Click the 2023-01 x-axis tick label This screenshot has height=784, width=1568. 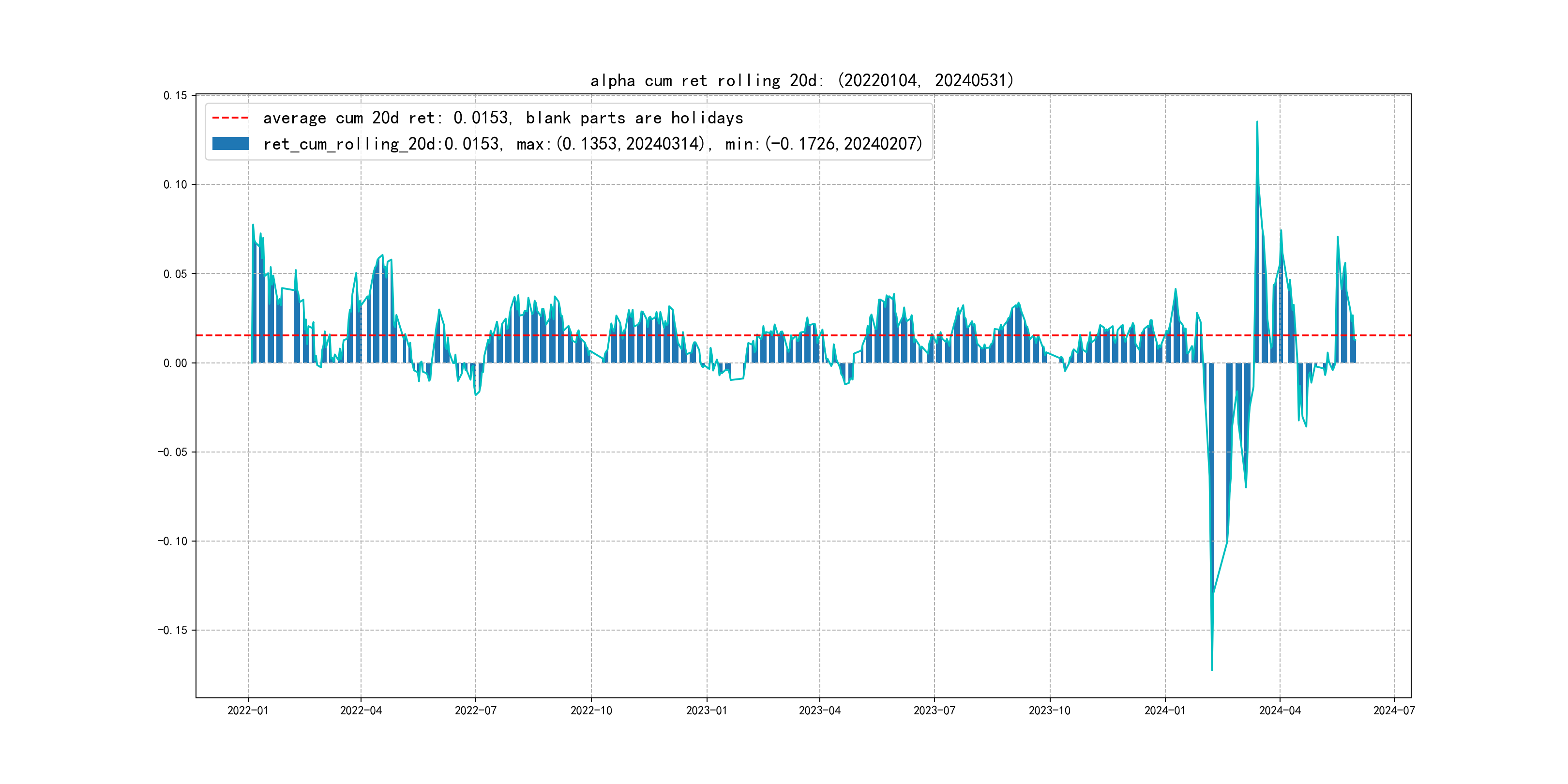tap(707, 710)
